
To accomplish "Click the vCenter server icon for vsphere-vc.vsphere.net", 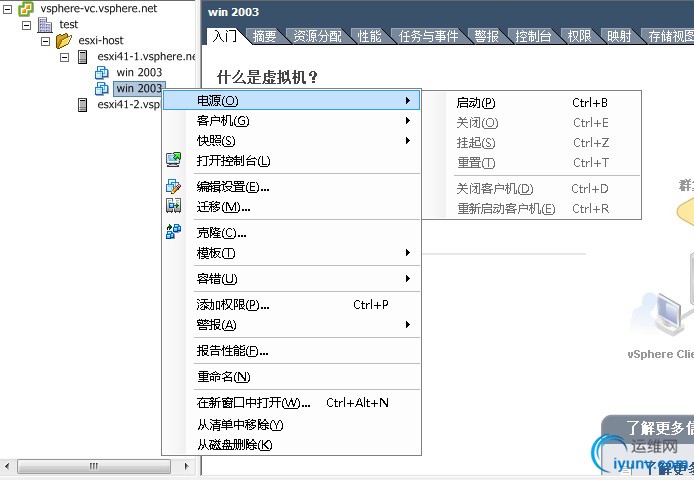I will [x=26, y=8].
